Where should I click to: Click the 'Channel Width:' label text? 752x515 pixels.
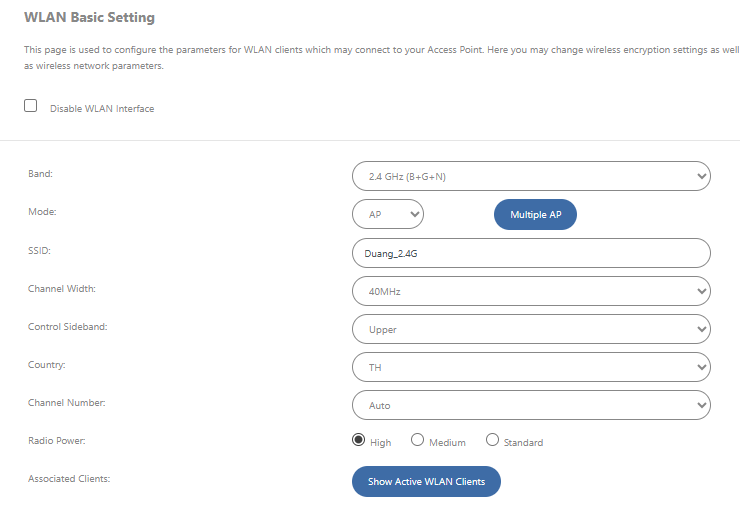point(62,289)
